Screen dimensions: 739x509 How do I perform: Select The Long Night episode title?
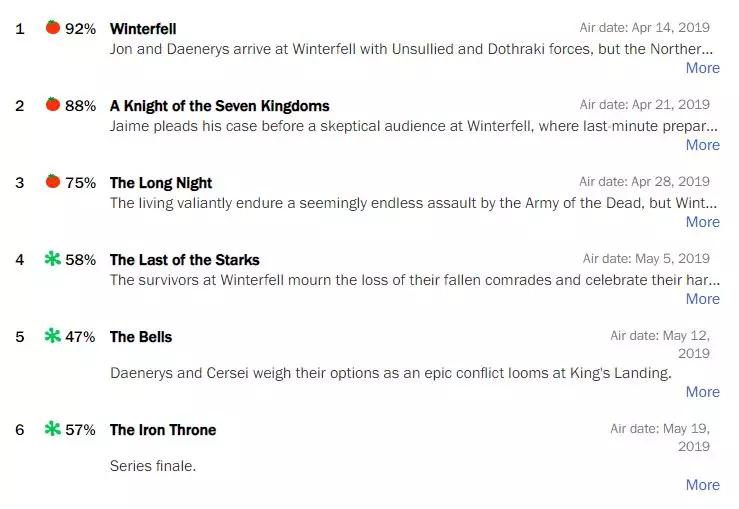coord(161,183)
